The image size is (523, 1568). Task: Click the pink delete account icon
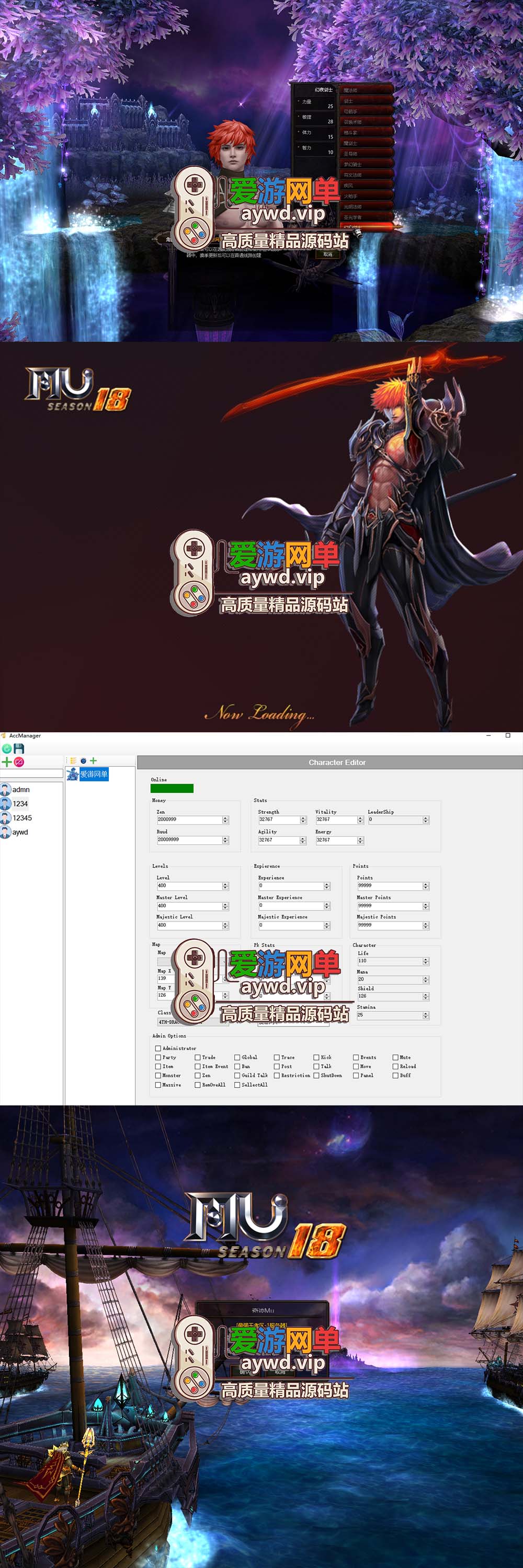coord(19,762)
